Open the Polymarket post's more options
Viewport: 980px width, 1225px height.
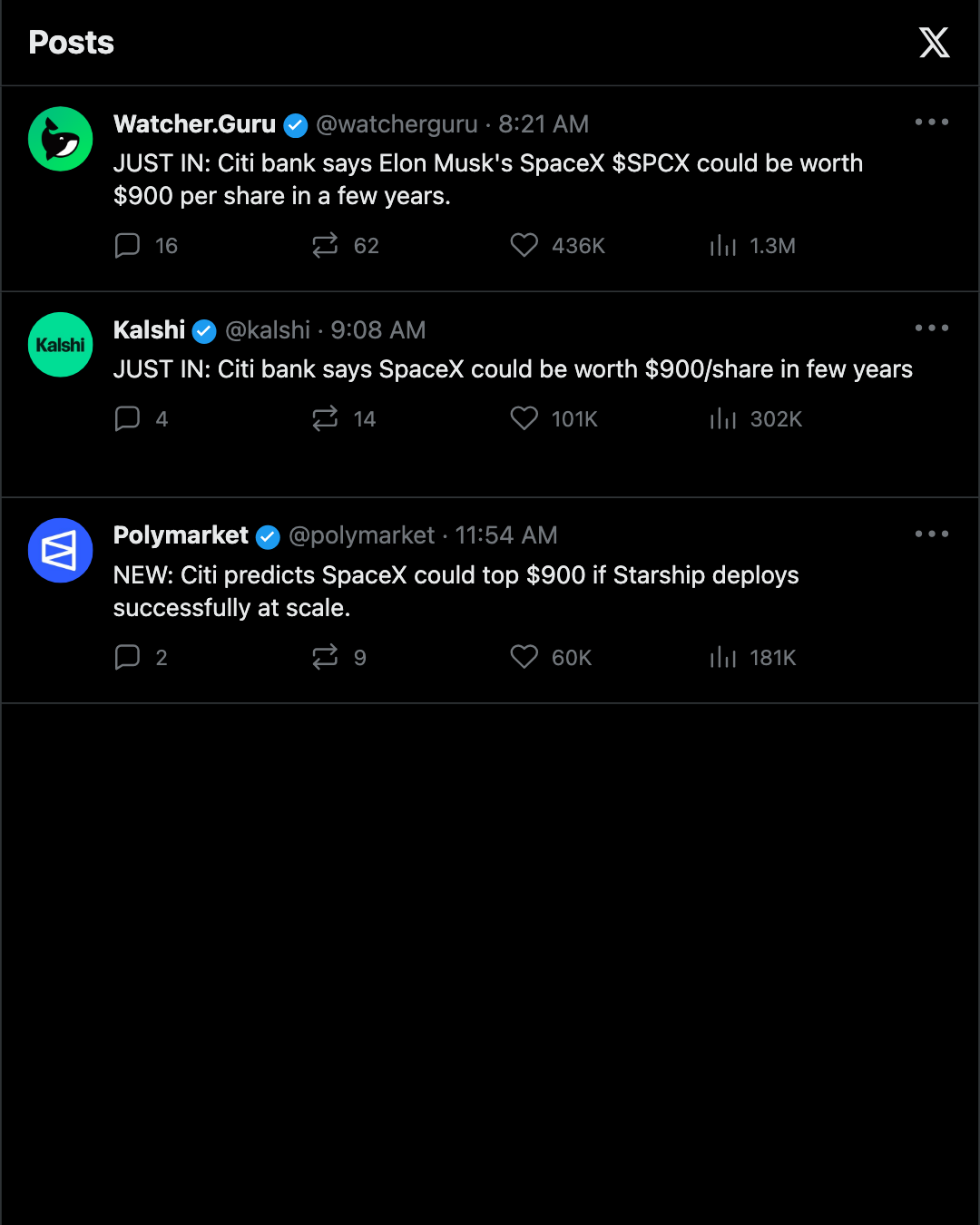coord(932,534)
